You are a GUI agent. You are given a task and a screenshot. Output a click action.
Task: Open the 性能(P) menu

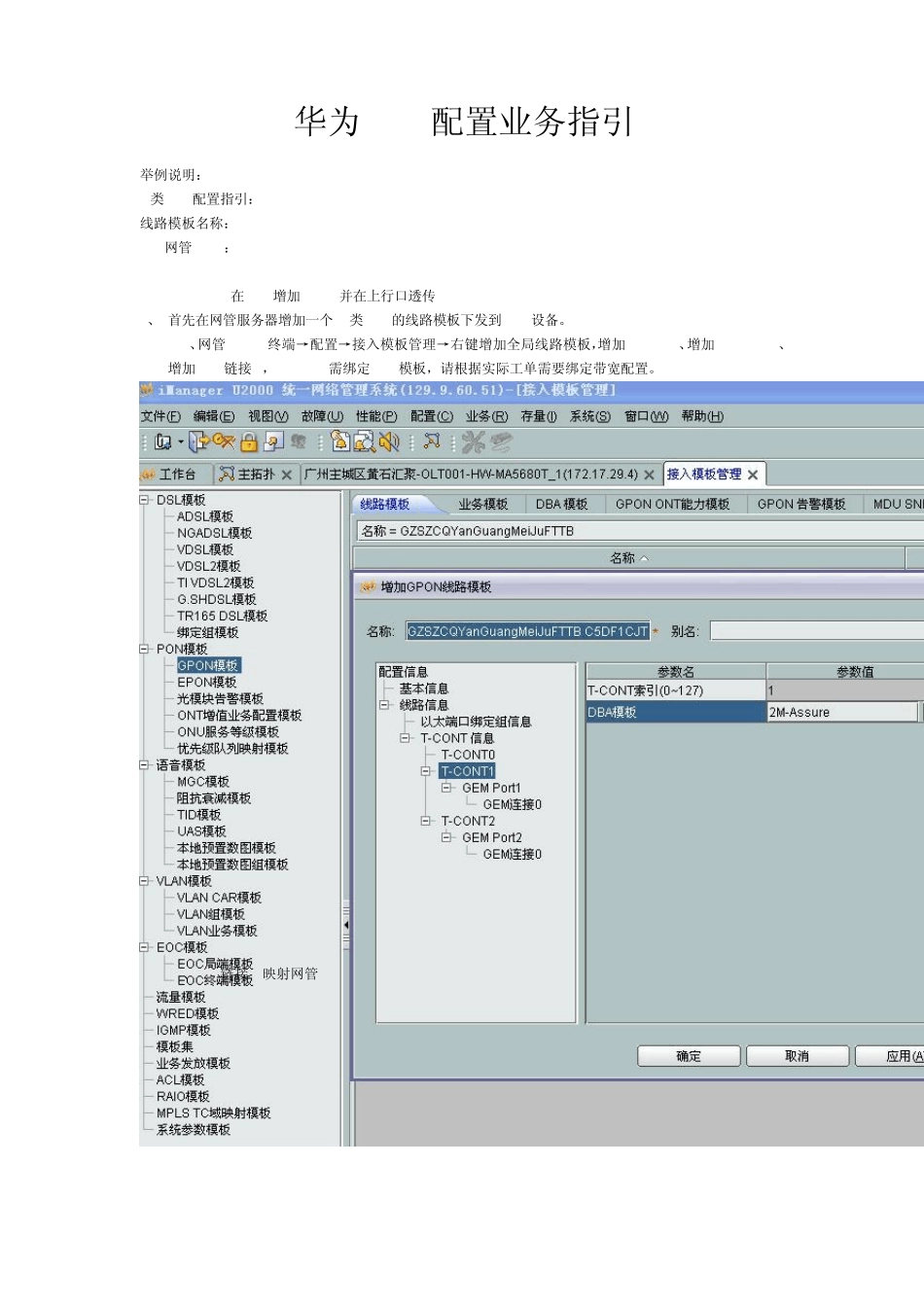coord(376,416)
